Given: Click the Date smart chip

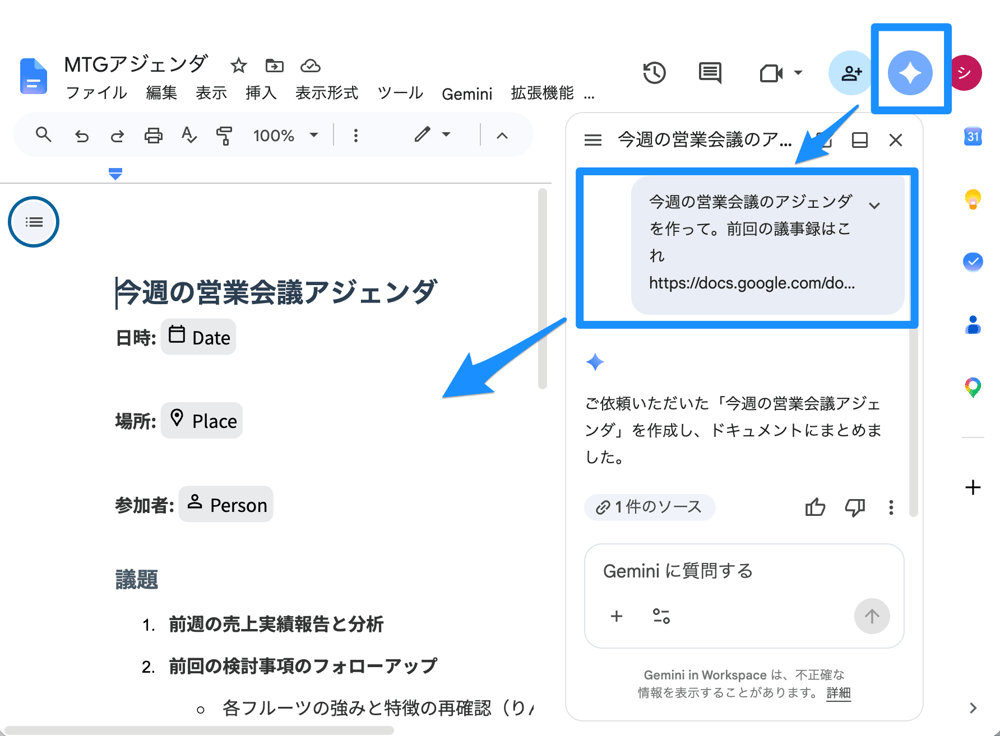Looking at the screenshot, I should click(x=198, y=337).
